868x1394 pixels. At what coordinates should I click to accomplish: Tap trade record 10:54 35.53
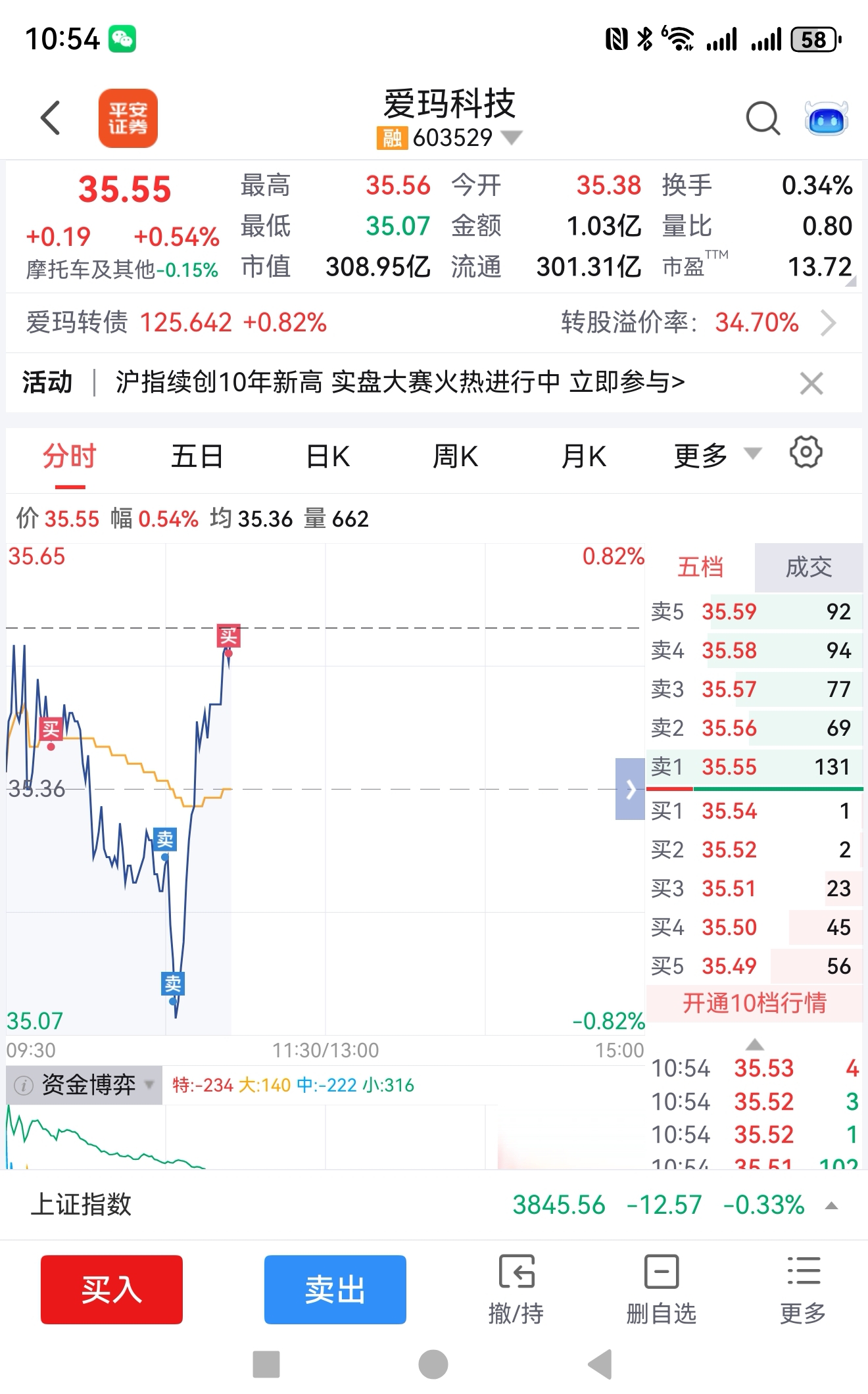coord(755,1069)
